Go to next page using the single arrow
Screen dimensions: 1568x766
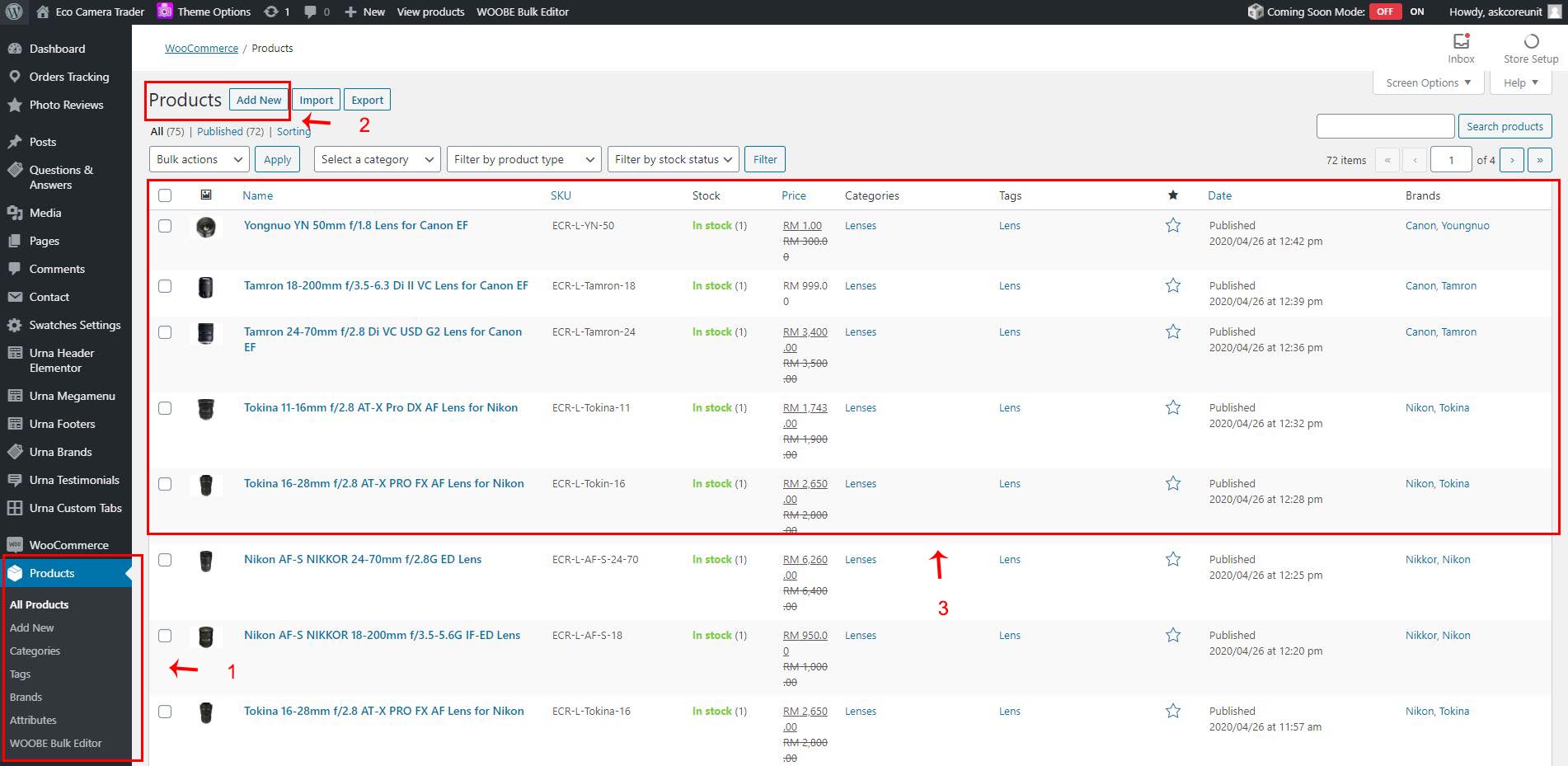pyautogui.click(x=1511, y=160)
